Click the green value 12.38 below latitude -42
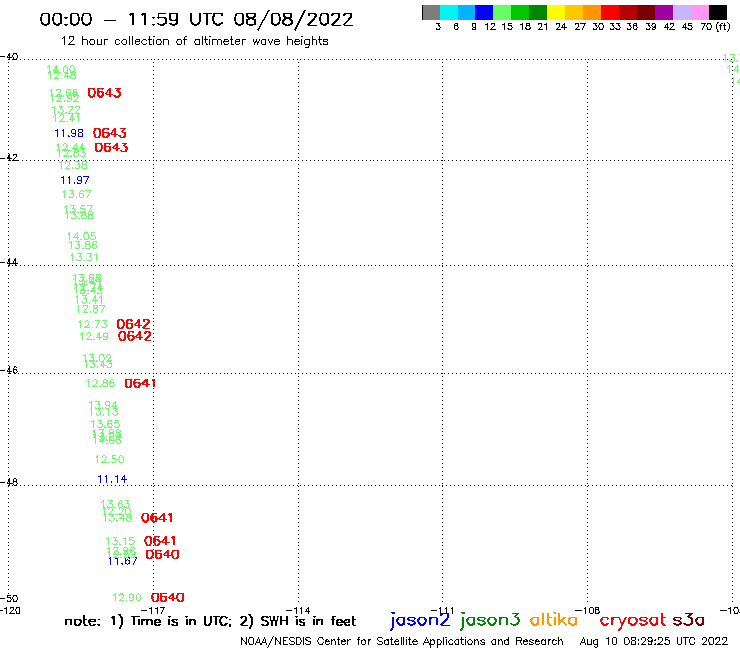Image resolution: width=740 pixels, height=650 pixels. [73, 165]
